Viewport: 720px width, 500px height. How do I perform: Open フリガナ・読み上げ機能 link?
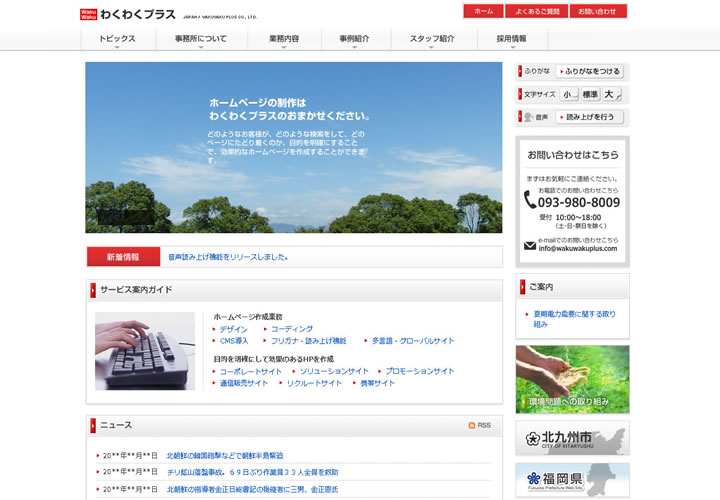tap(309, 341)
